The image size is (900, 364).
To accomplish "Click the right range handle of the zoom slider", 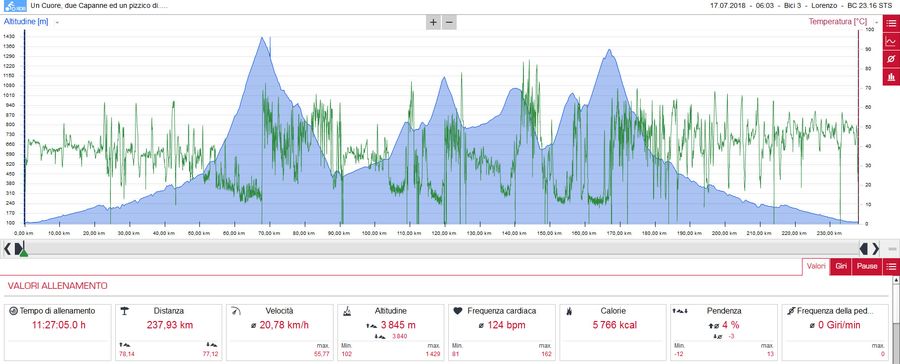I will click(x=864, y=249).
